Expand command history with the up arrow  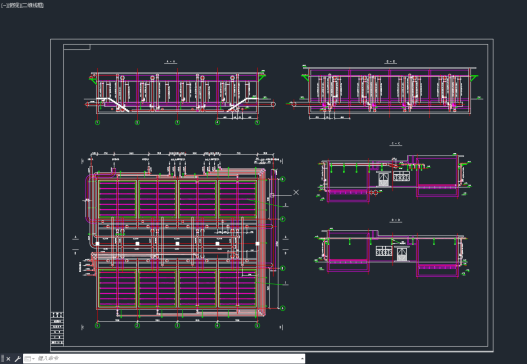coord(302,359)
